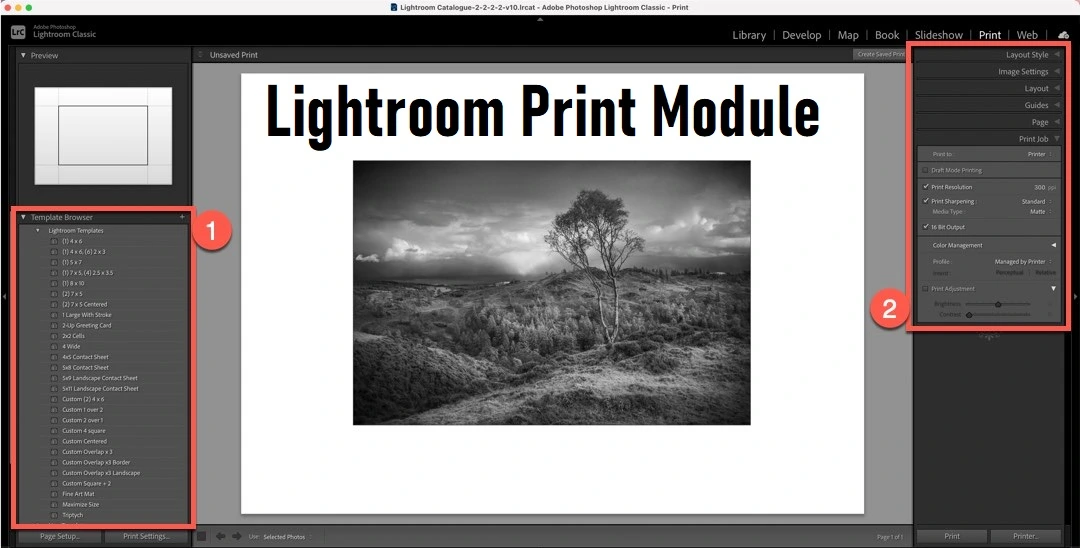Select template icon for (1) 5 x 7
This screenshot has width=1080, height=548.
[x=54, y=262]
